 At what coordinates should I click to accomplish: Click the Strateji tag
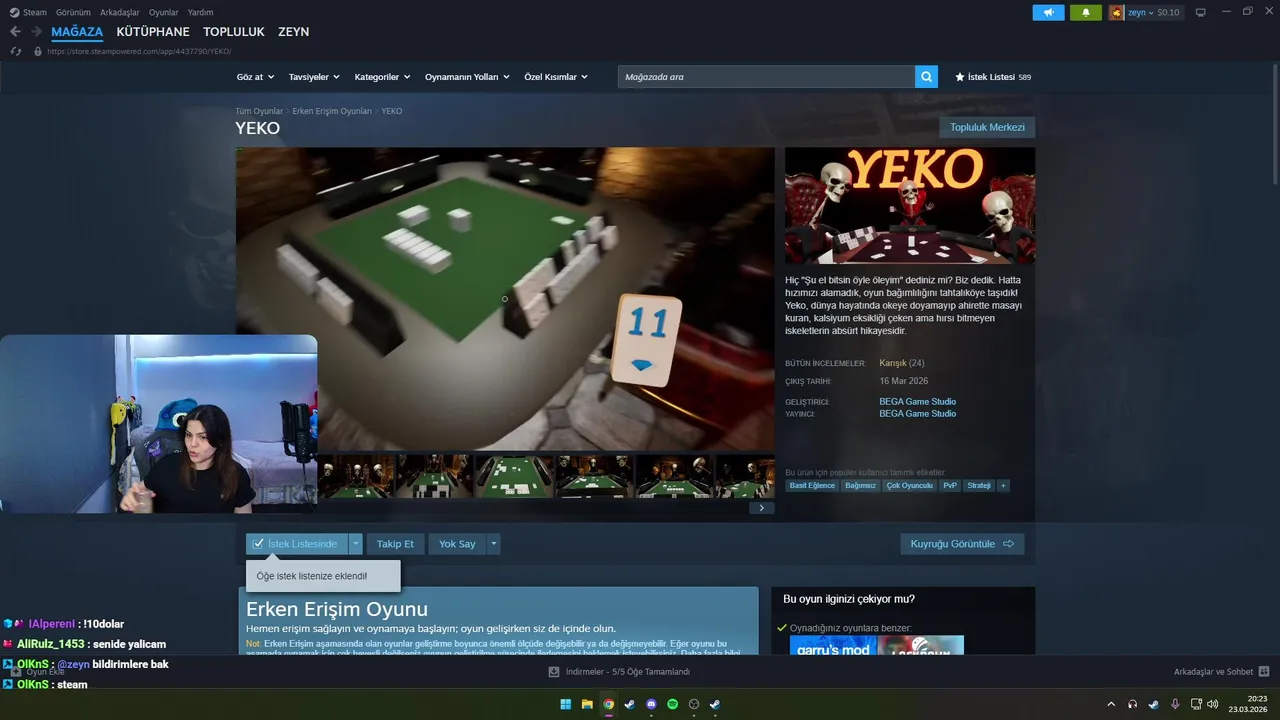pyautogui.click(x=979, y=485)
